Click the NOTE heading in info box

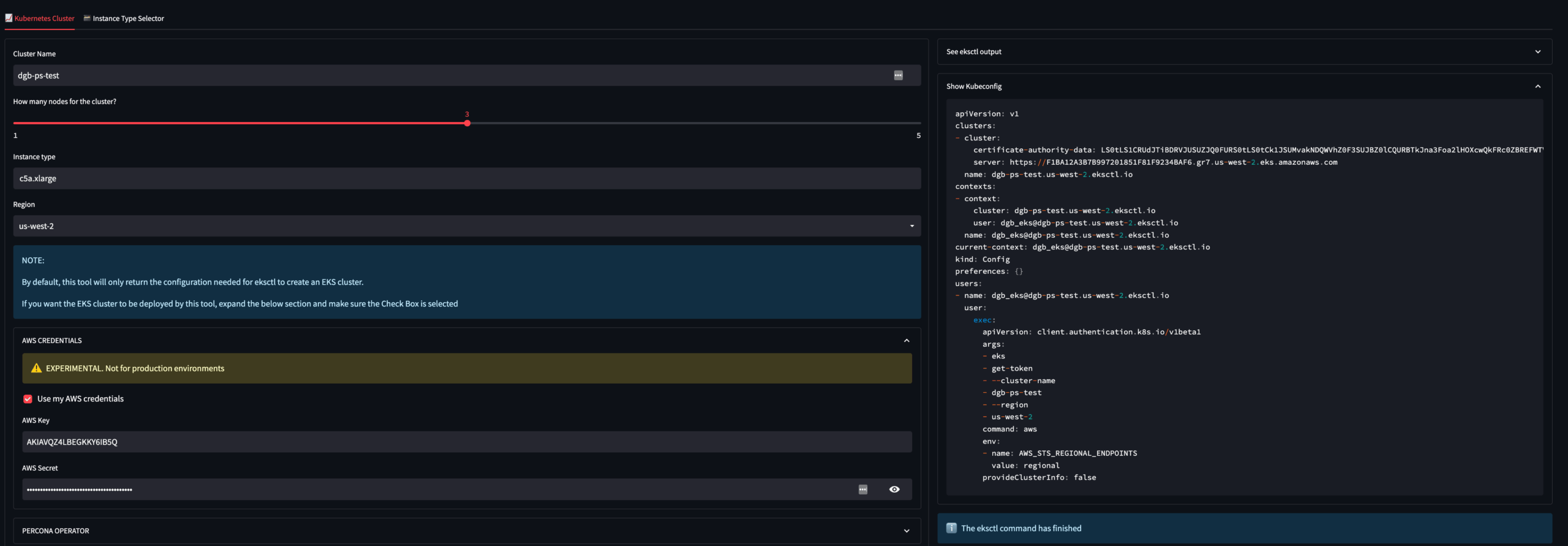click(x=33, y=260)
